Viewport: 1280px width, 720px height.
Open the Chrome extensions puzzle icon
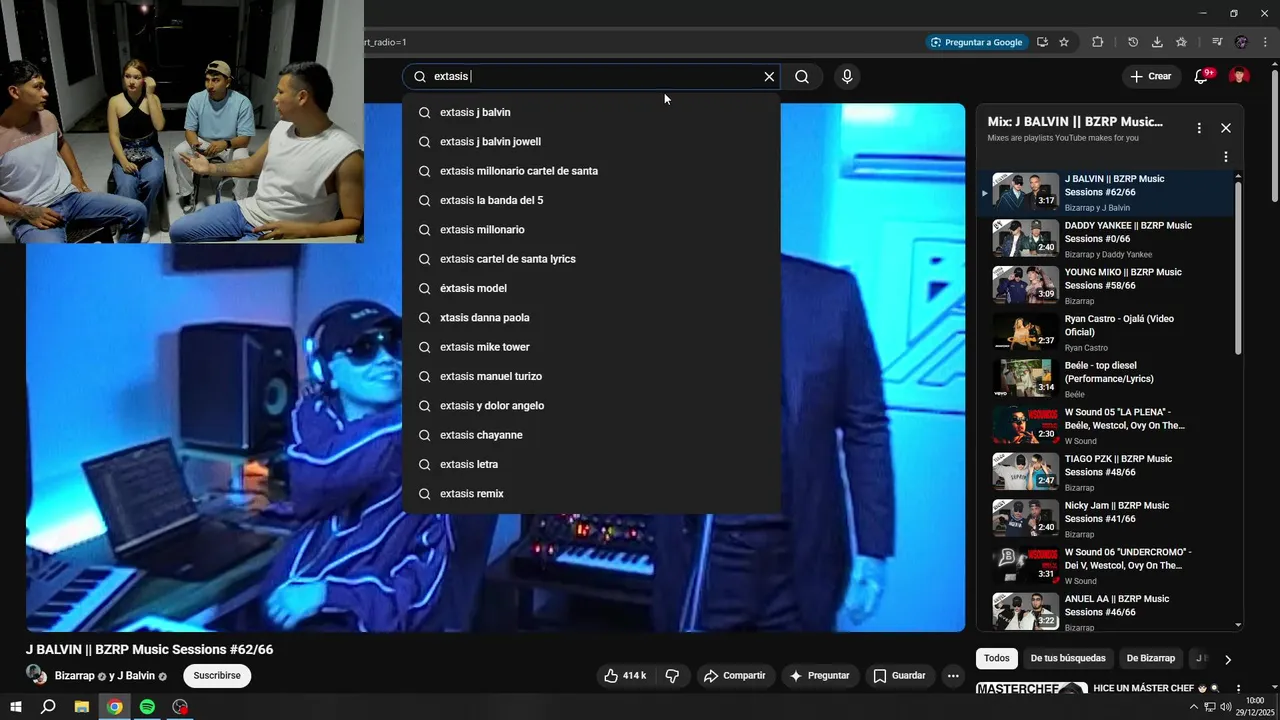(1098, 42)
